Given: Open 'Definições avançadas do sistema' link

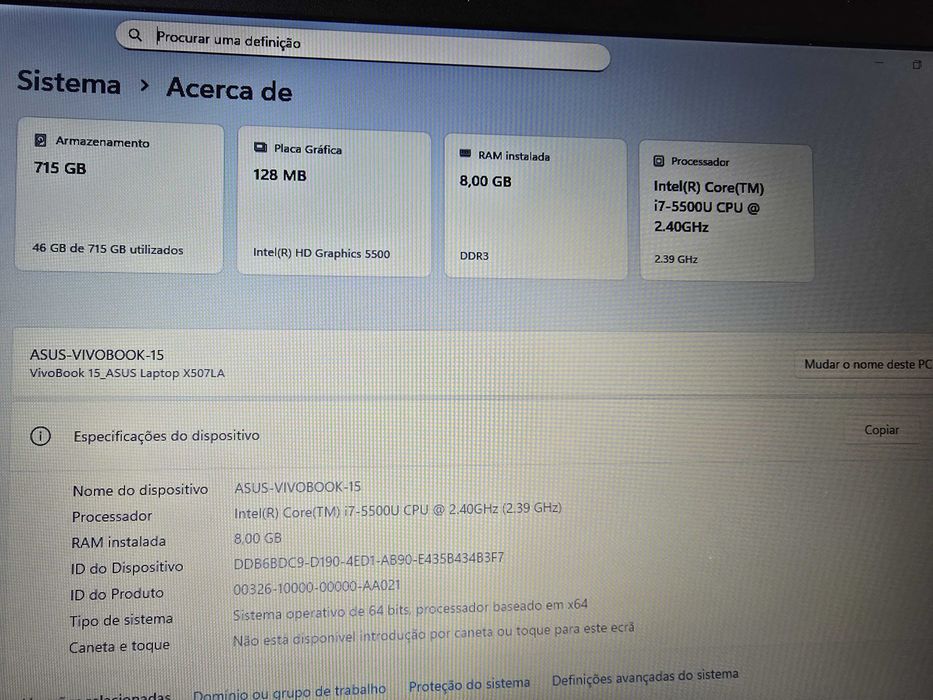Looking at the screenshot, I should click(x=645, y=677).
